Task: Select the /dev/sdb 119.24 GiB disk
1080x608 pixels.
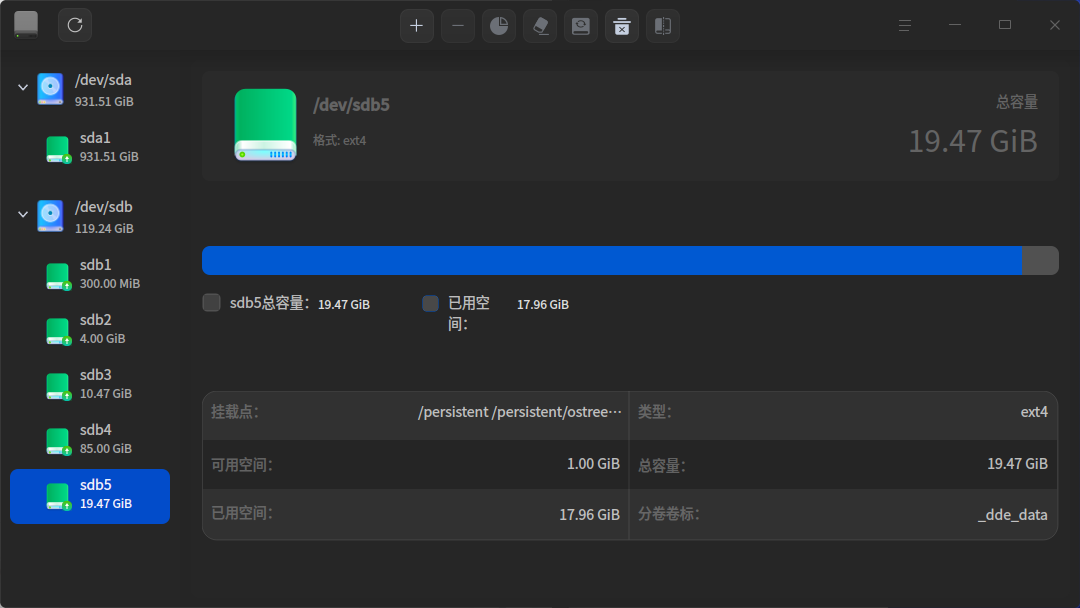Action: (90, 217)
